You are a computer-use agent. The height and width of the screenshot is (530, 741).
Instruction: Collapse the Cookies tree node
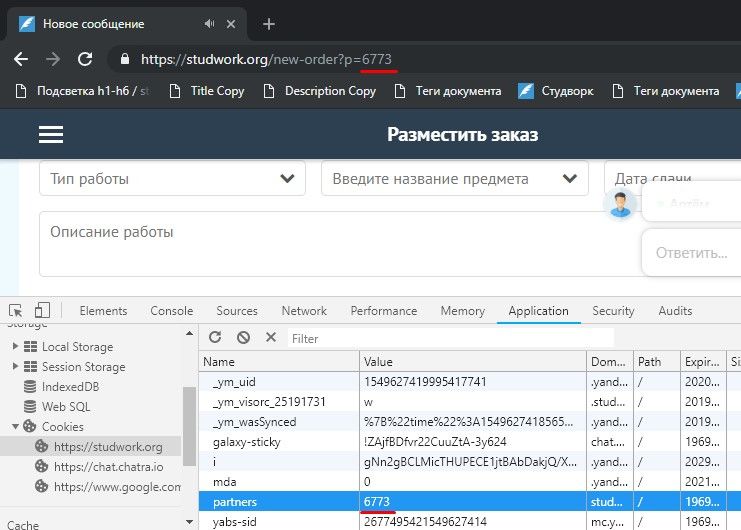click(x=15, y=426)
